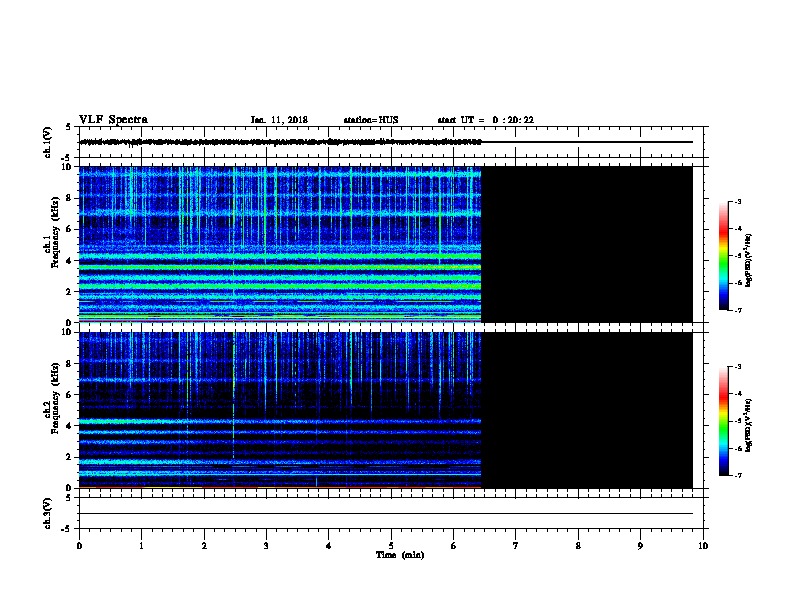This screenshot has width=792, height=612.
Task: Click the '7' minute tick label
Action: 516,546
